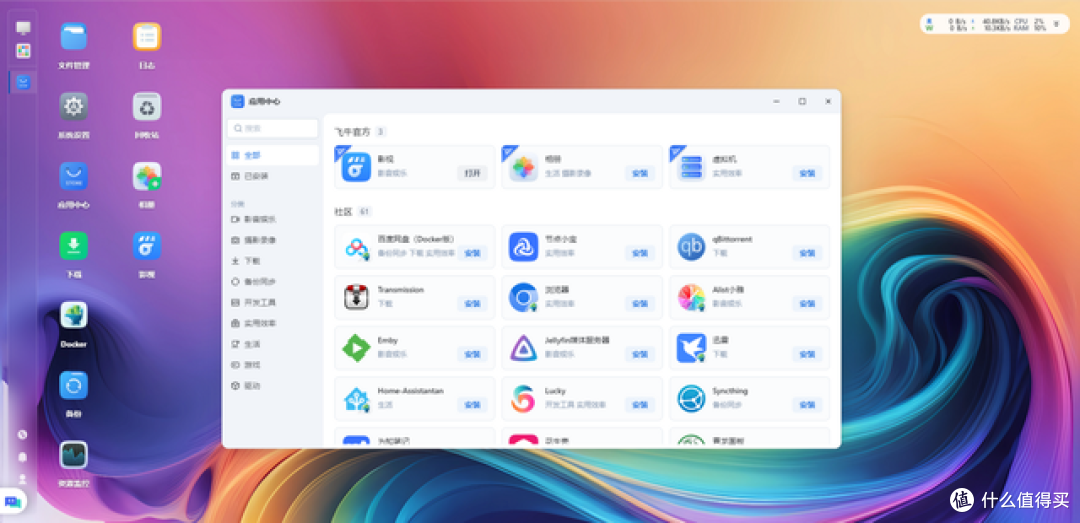Filter by 驱动 category
This screenshot has height=523, width=1080.
tap(273, 386)
